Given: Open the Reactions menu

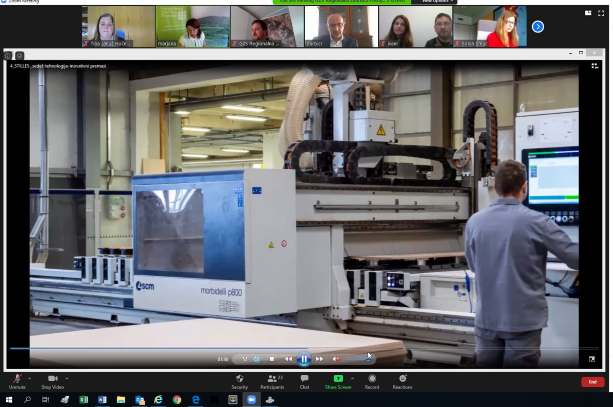Looking at the screenshot, I should click(x=402, y=382).
